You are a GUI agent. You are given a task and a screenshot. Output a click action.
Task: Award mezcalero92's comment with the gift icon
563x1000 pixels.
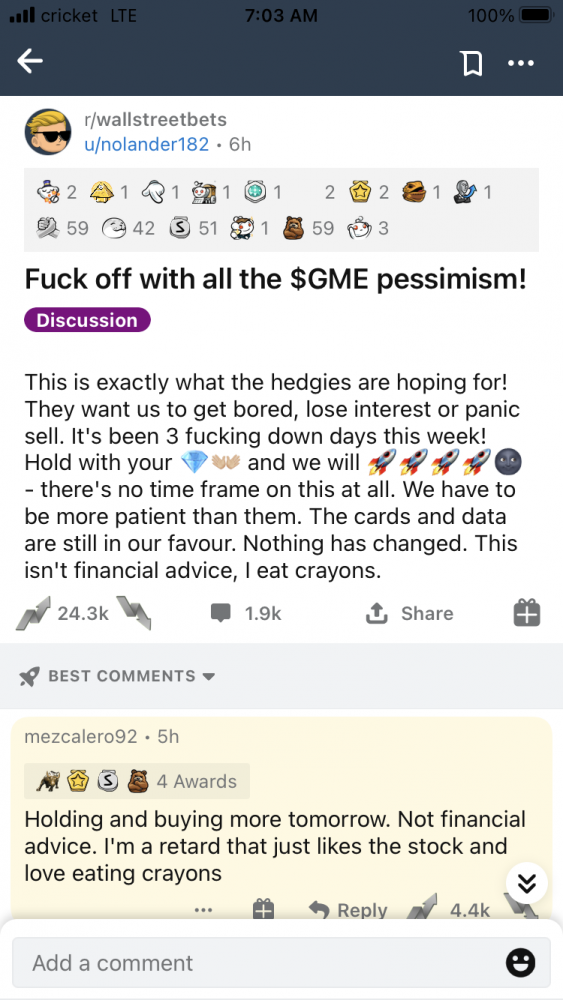pyautogui.click(x=263, y=909)
